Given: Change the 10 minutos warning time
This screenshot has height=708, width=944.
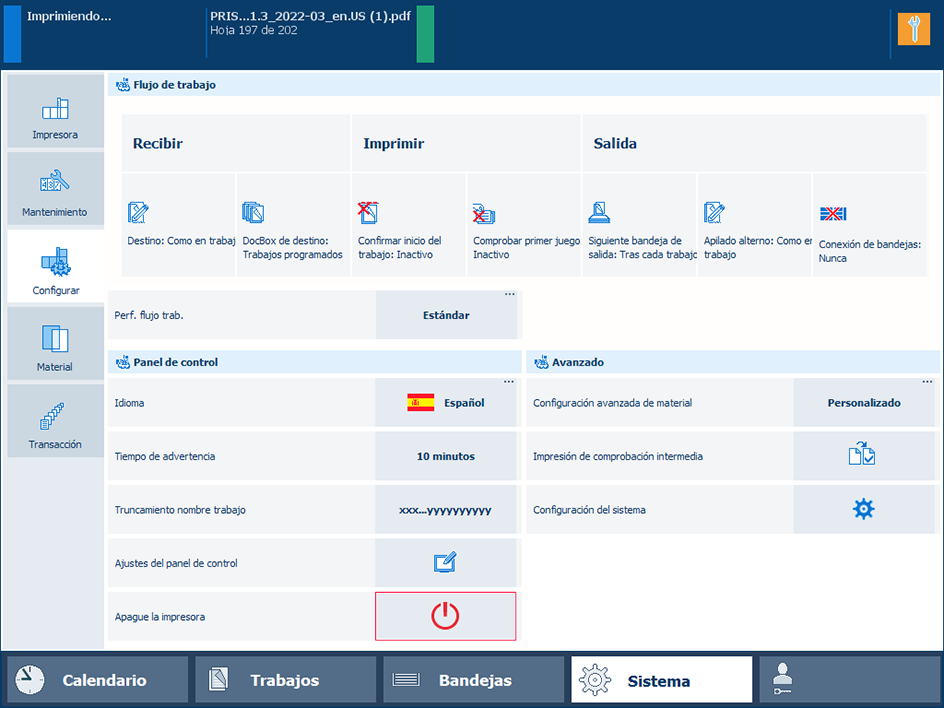Looking at the screenshot, I should pos(446,456).
